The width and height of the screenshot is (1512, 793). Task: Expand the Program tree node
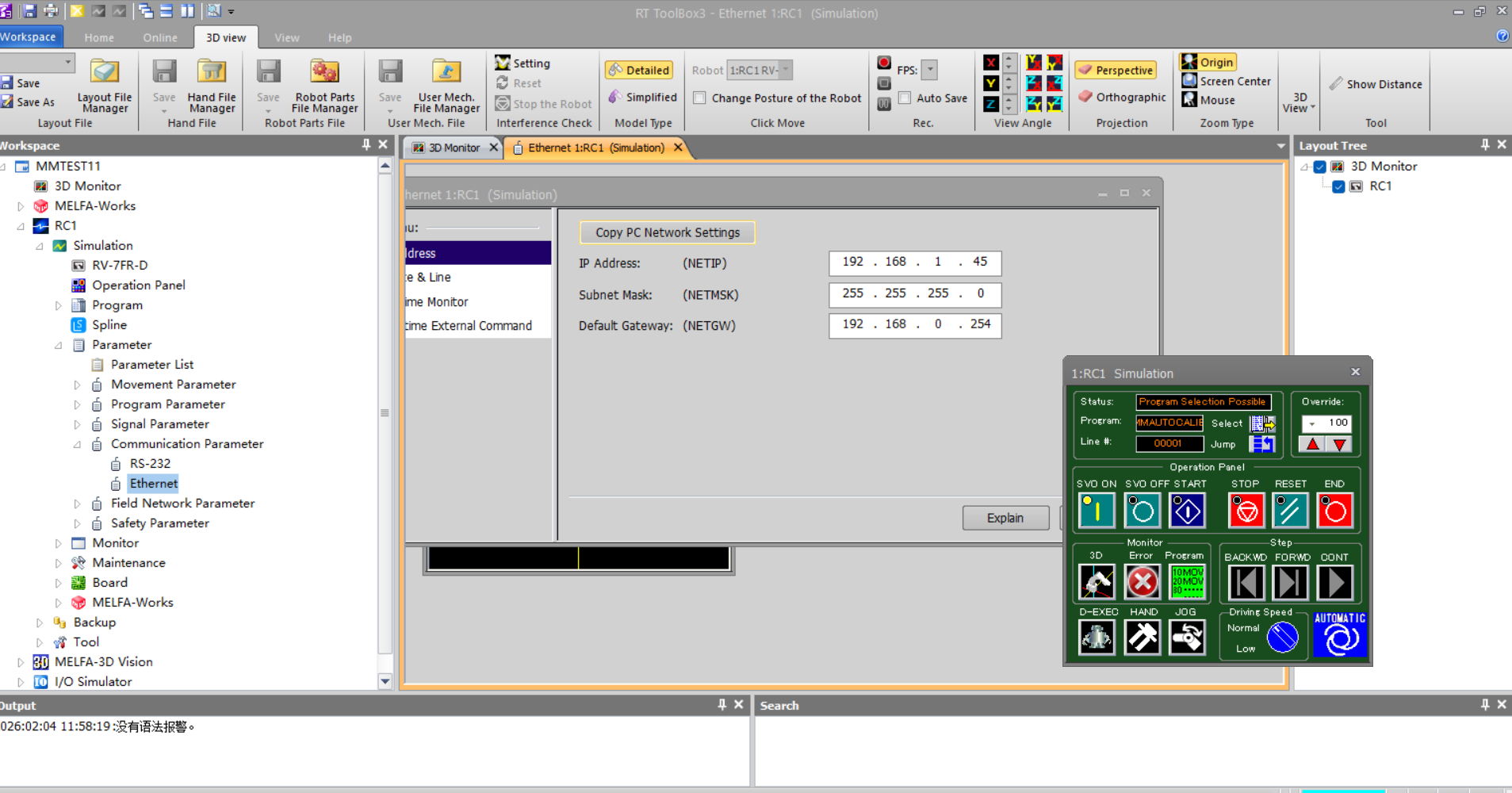(x=59, y=305)
